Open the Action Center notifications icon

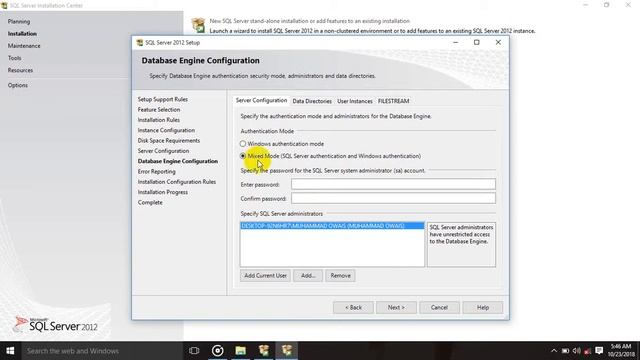pyautogui.click(x=599, y=351)
